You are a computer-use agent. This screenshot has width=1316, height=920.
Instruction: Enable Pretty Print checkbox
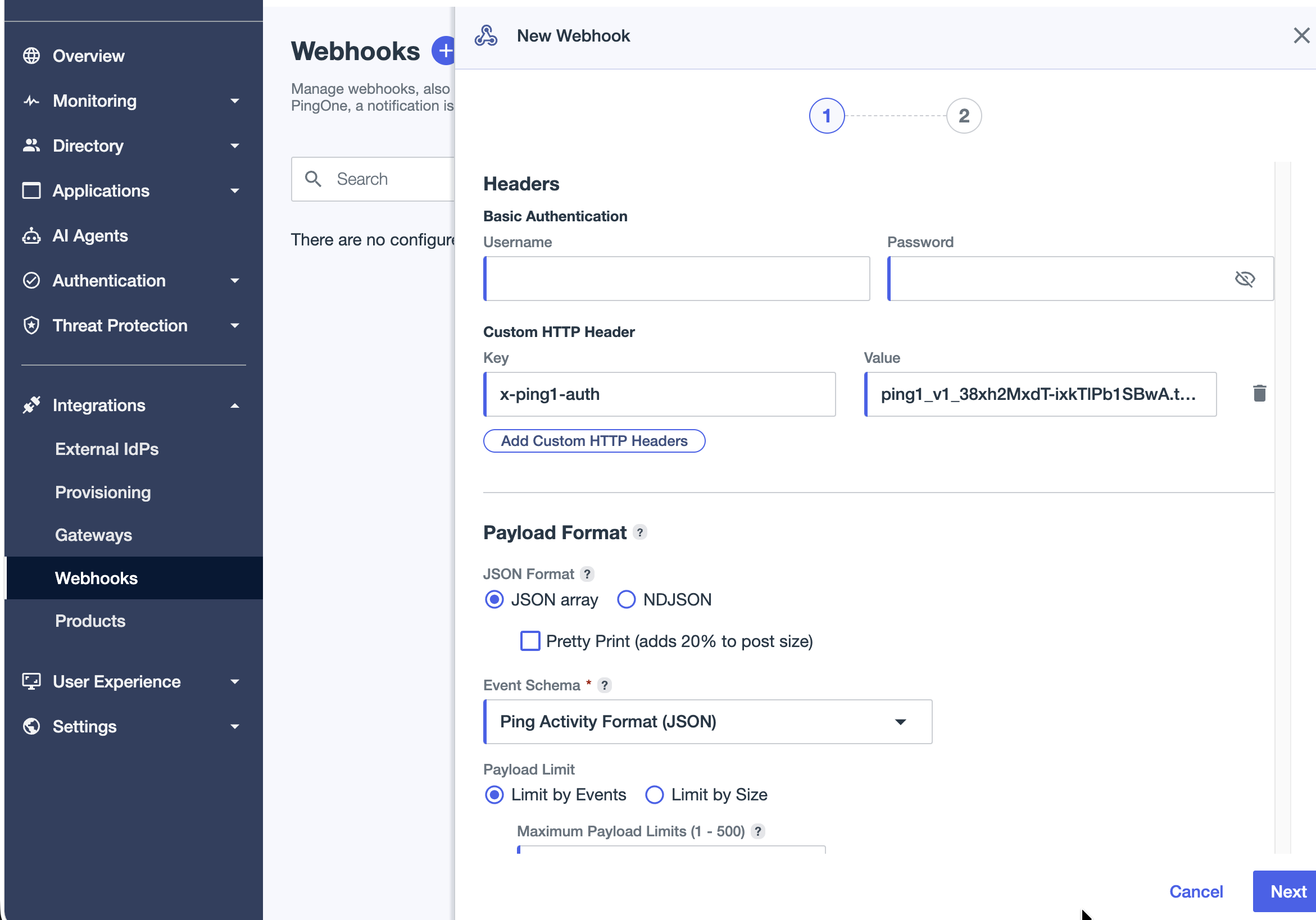tap(530, 641)
